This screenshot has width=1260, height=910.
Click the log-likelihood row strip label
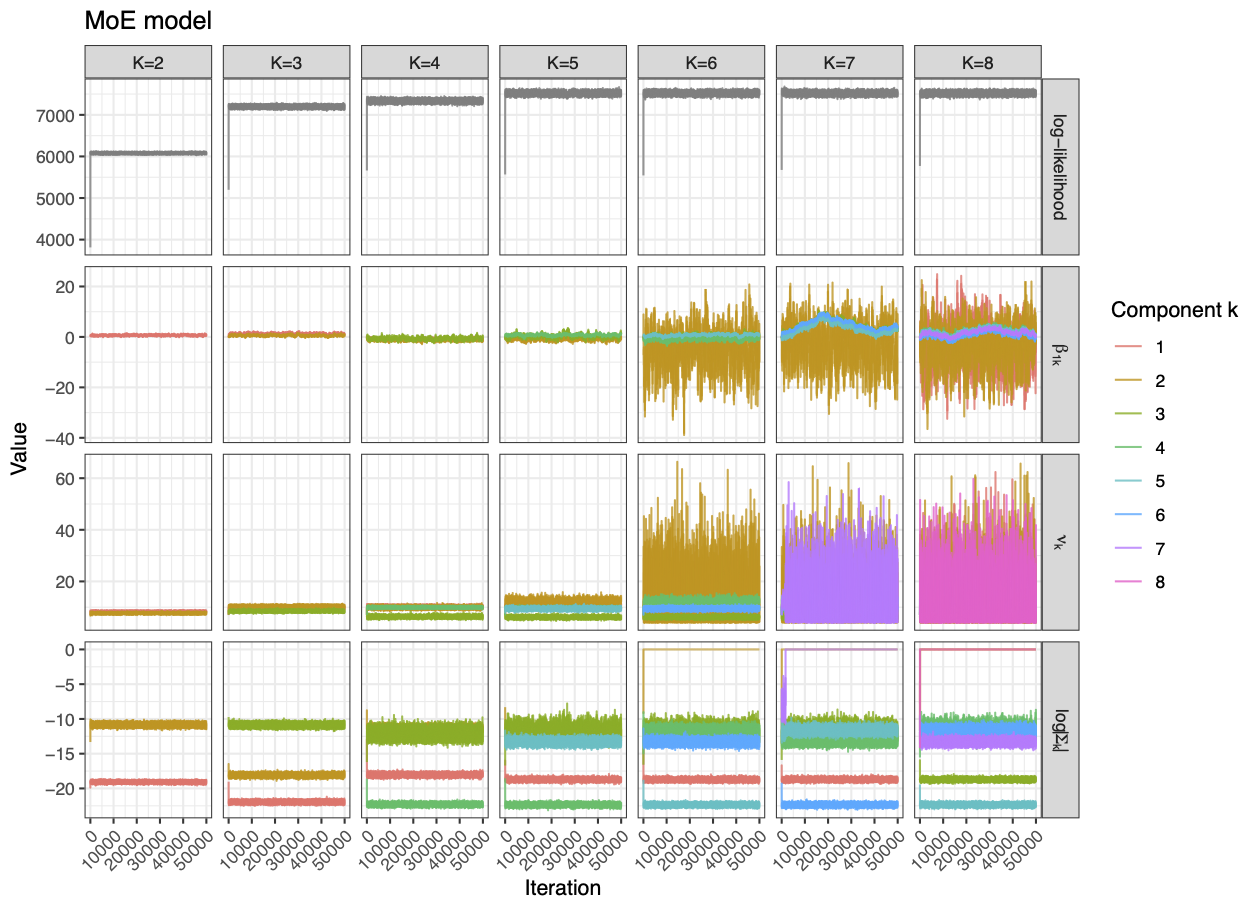1060,168
